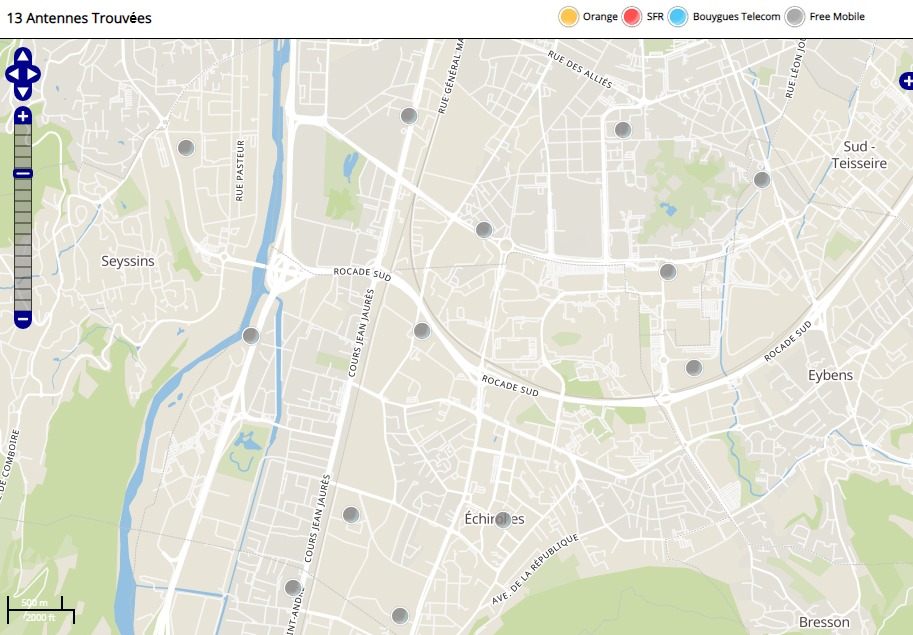Toggle the Free Mobile operator filter
Image resolution: width=913 pixels, height=635 pixels.
point(795,17)
